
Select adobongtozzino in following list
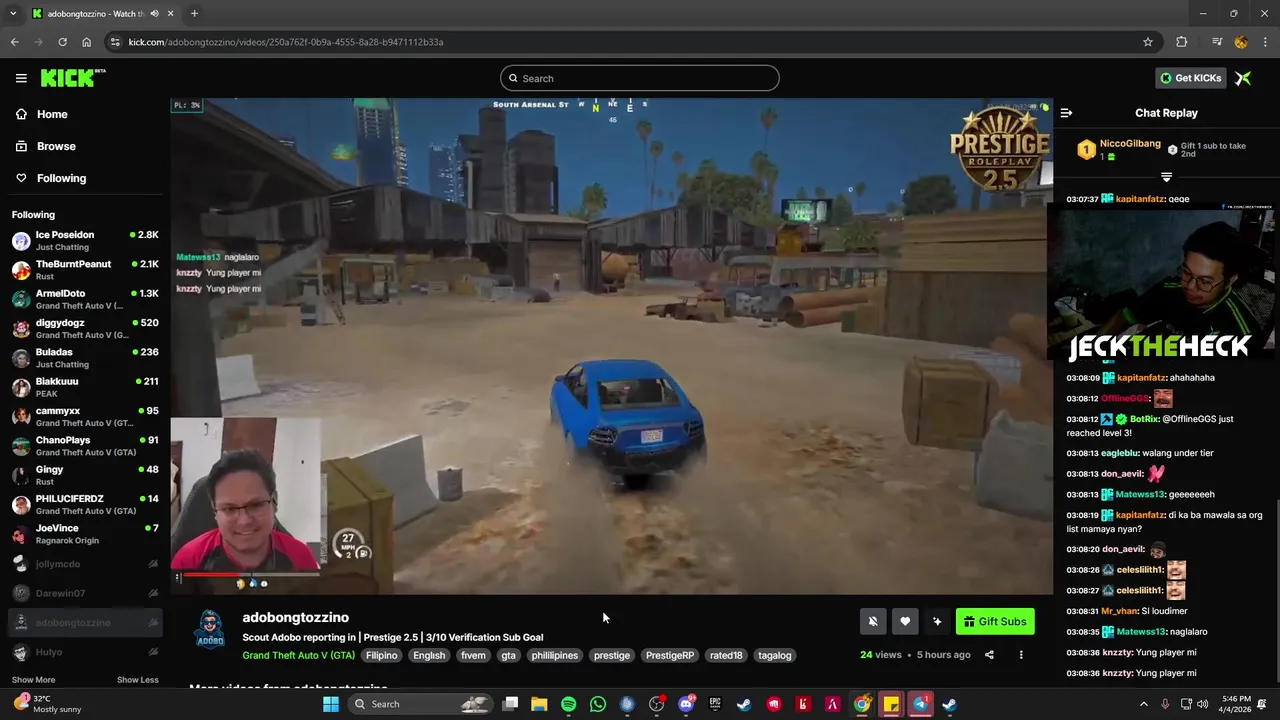click(85, 622)
